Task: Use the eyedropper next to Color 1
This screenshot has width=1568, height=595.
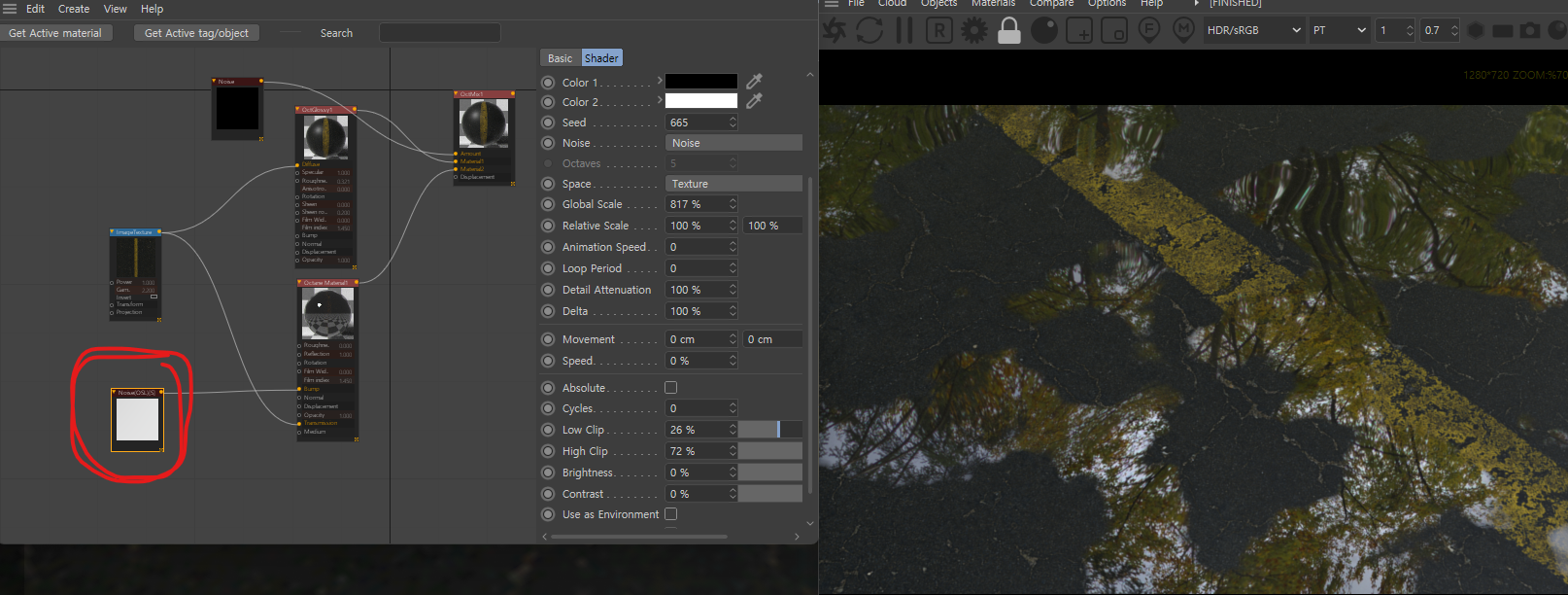Action: (754, 81)
